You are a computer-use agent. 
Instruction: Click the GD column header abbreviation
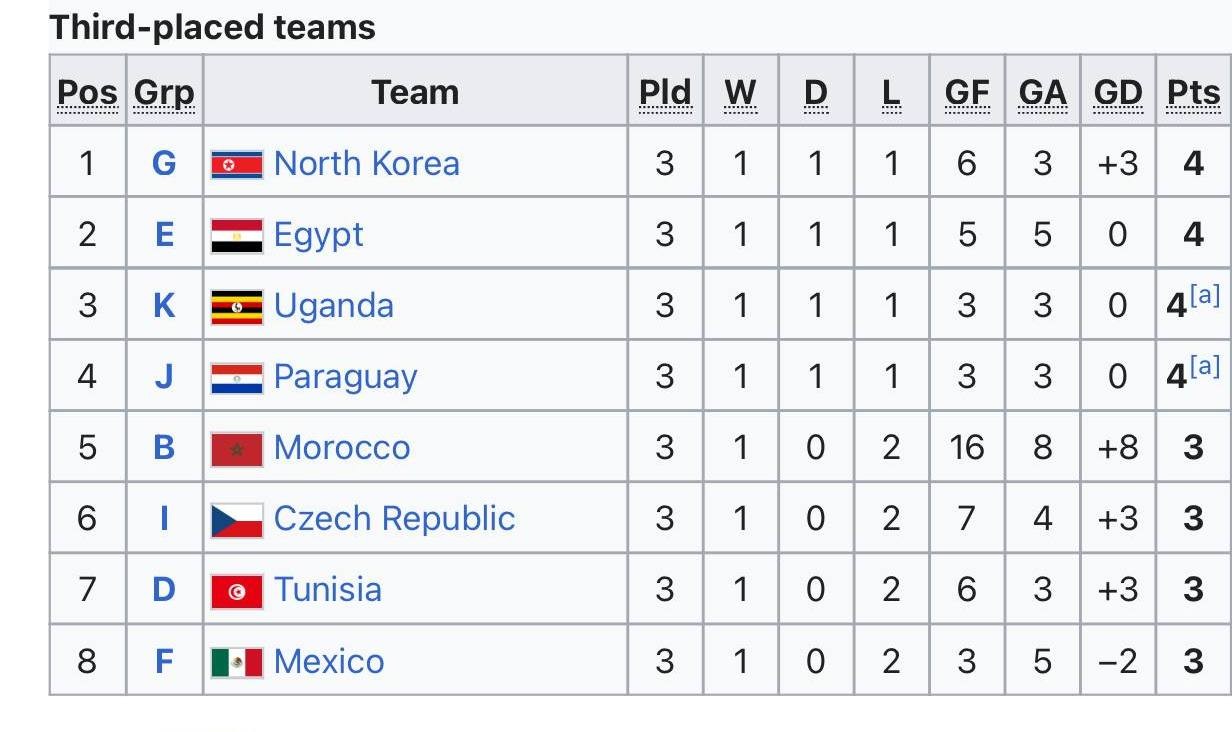(x=1117, y=92)
